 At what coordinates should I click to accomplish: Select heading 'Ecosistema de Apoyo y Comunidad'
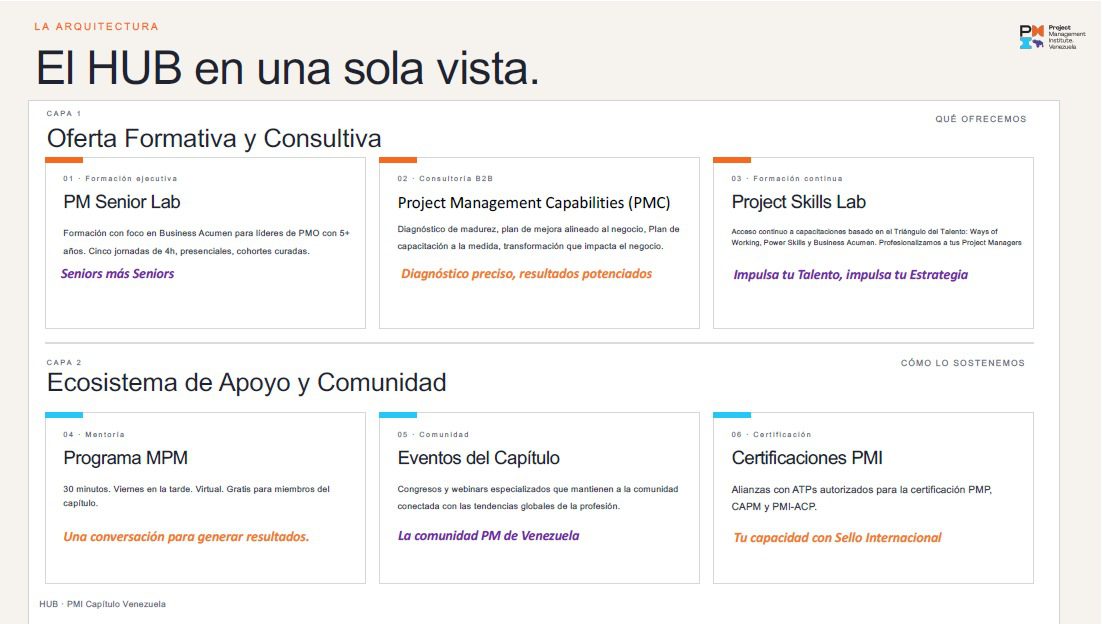point(246,383)
